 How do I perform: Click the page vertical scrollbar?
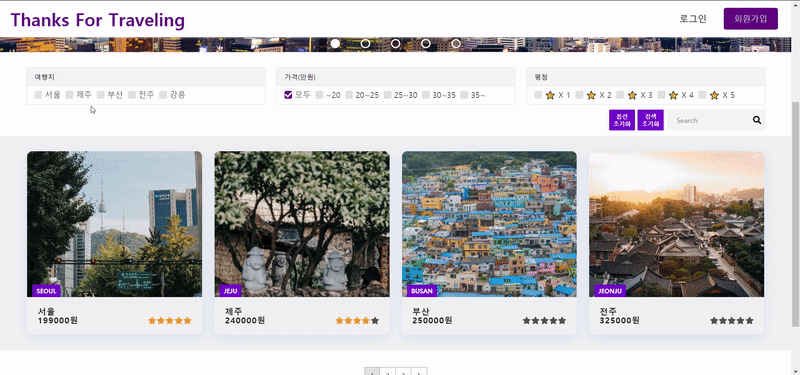point(795,214)
